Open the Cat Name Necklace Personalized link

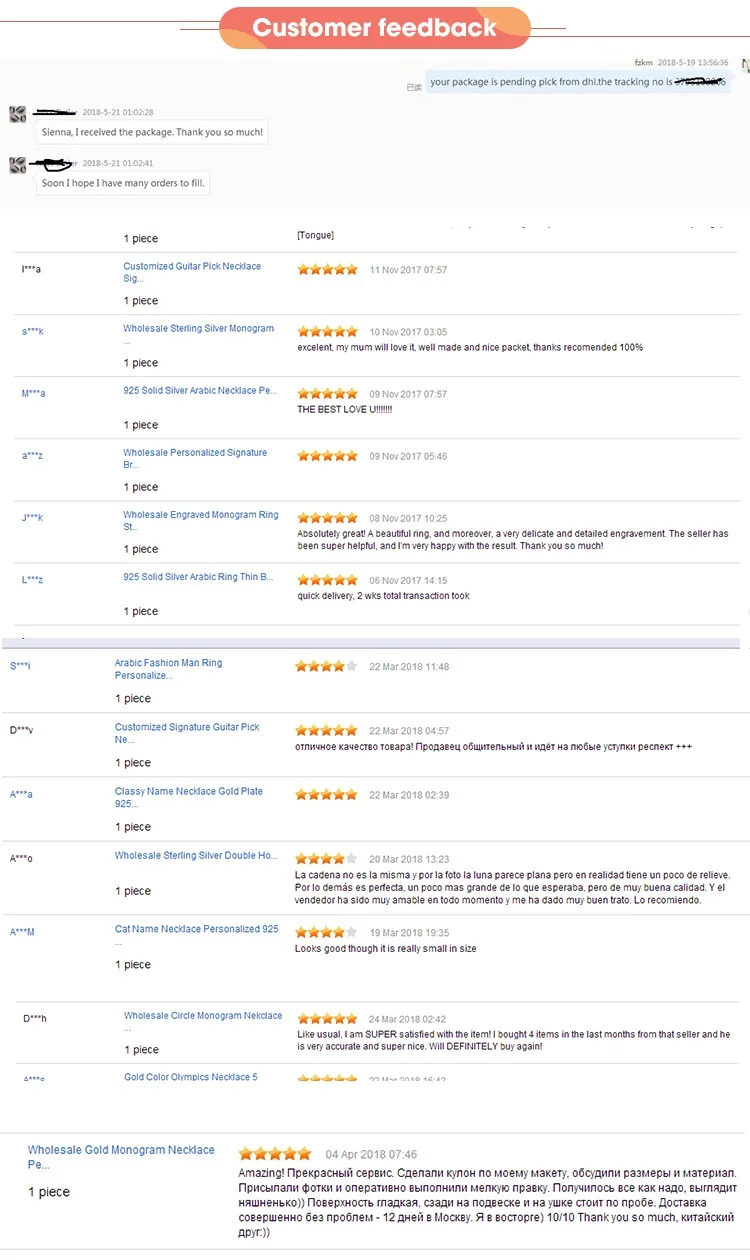[196, 929]
